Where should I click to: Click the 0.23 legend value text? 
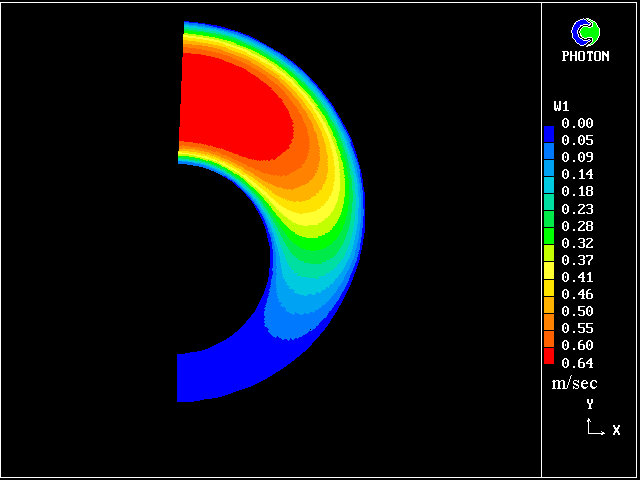tap(578, 209)
